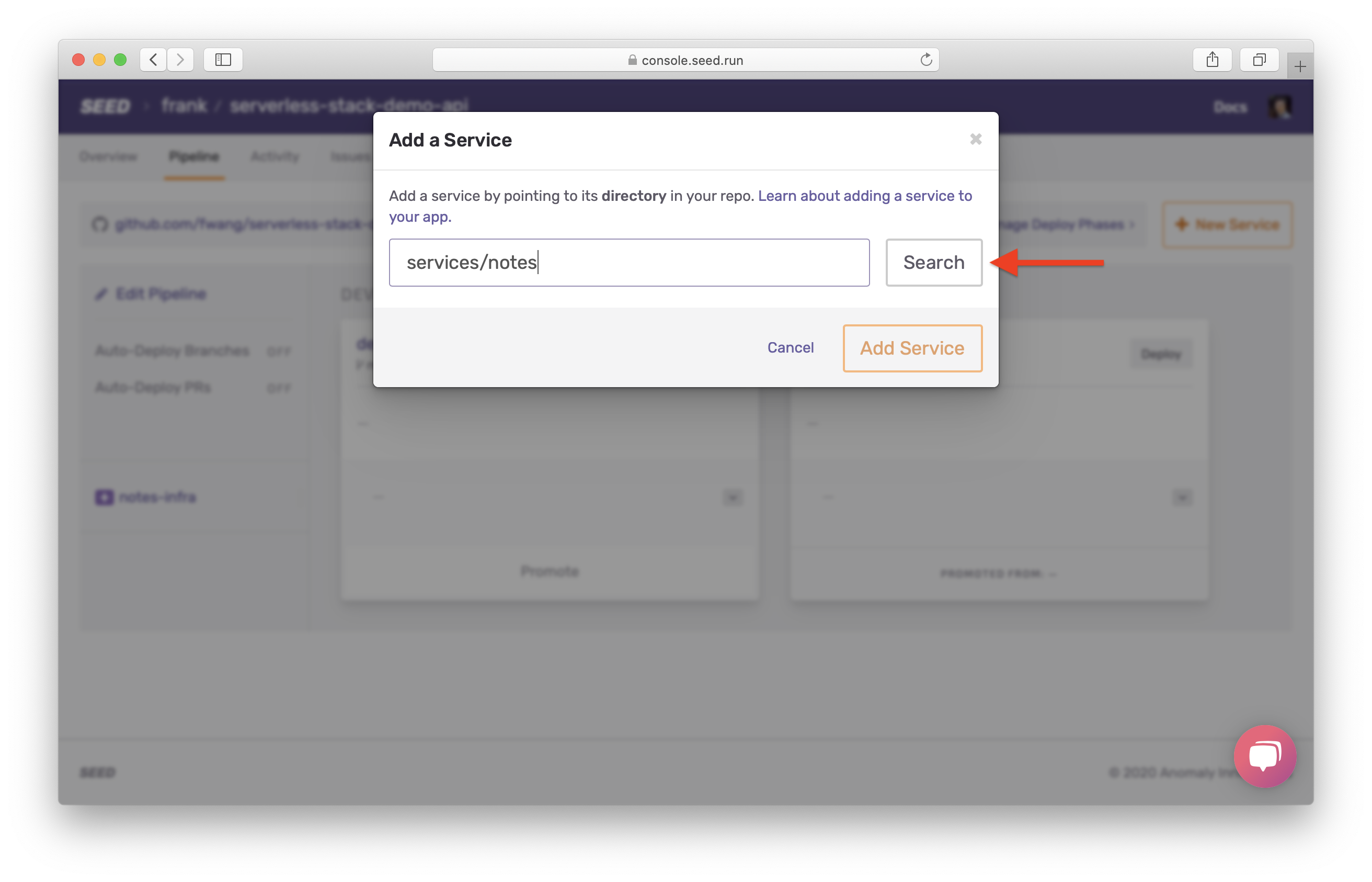Switch to the Overview tab
Screen dimensions: 1372x882
point(108,156)
